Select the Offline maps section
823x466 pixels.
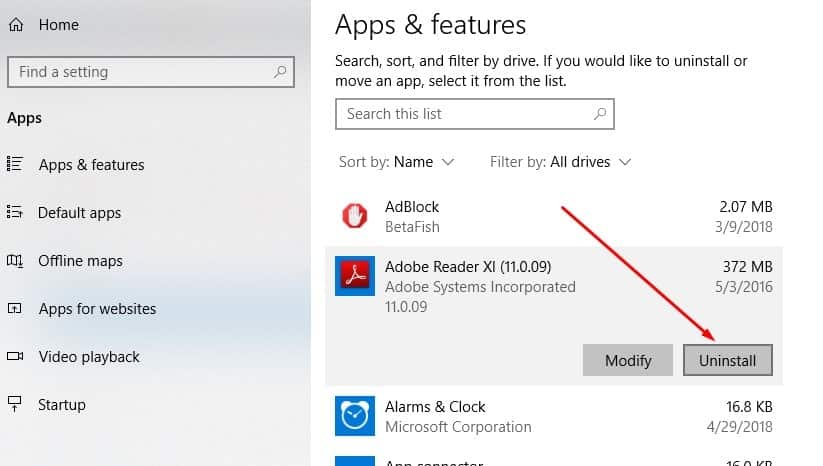click(x=80, y=261)
